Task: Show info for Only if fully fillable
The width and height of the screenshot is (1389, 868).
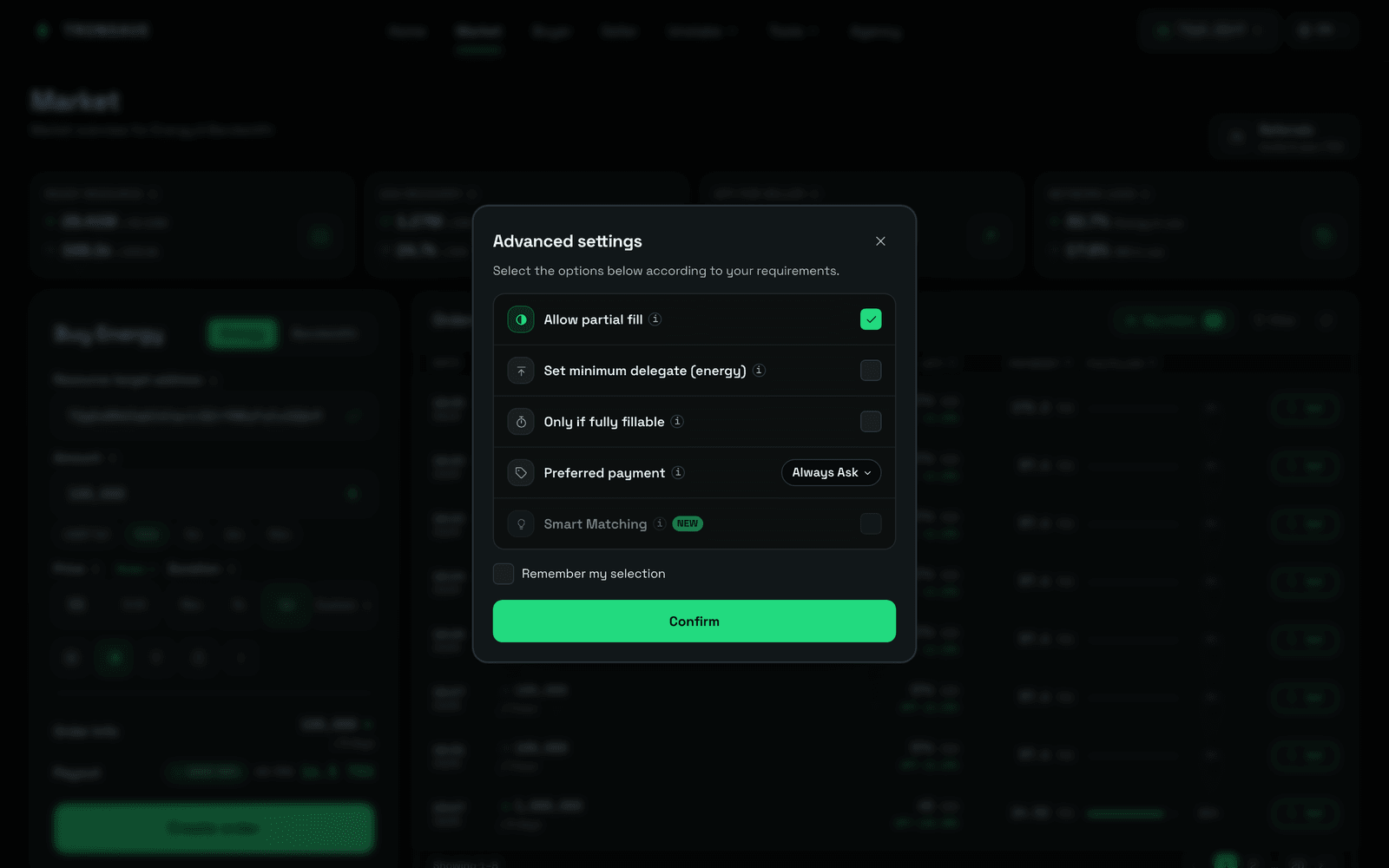Action: pos(677,421)
